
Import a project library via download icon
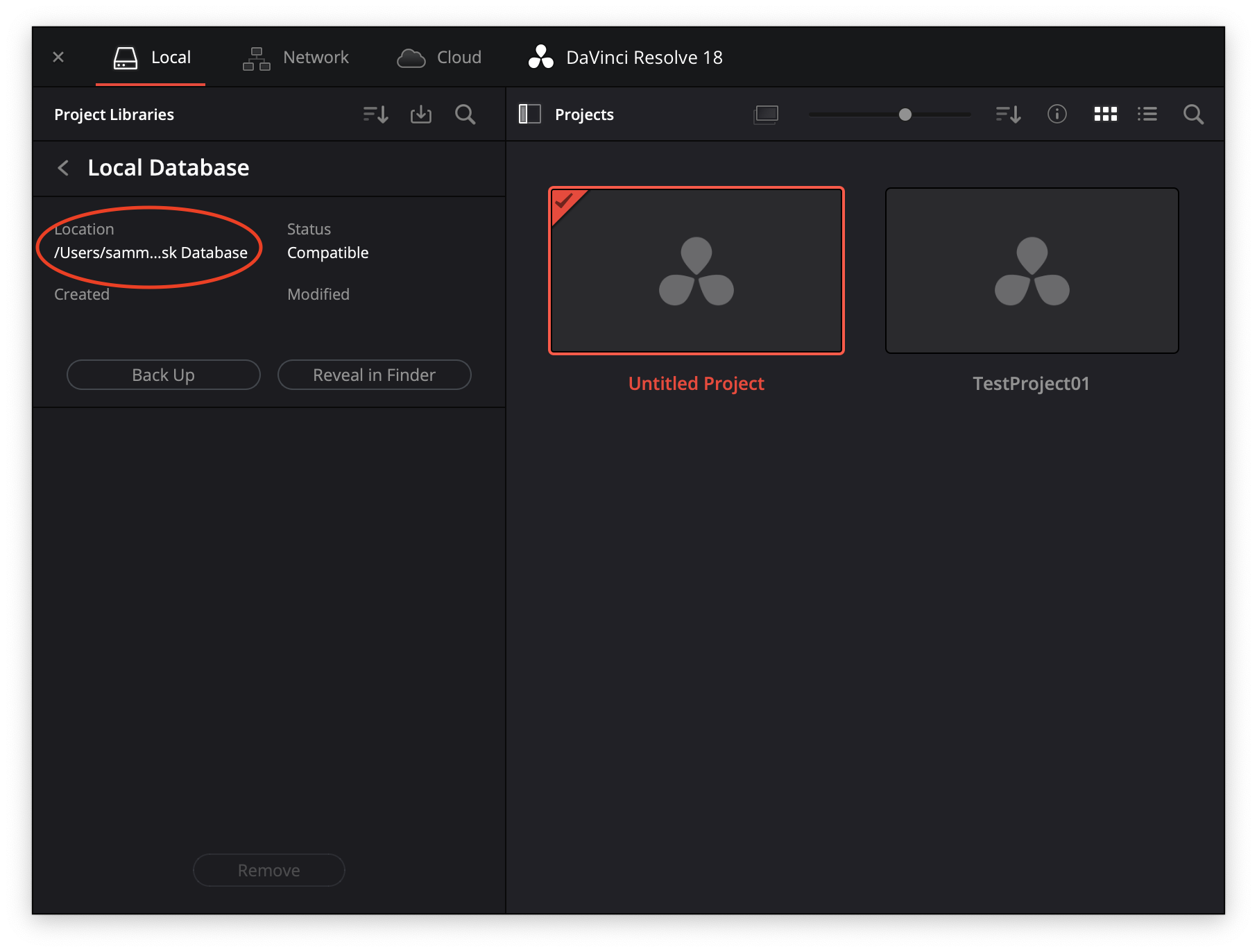click(x=421, y=114)
